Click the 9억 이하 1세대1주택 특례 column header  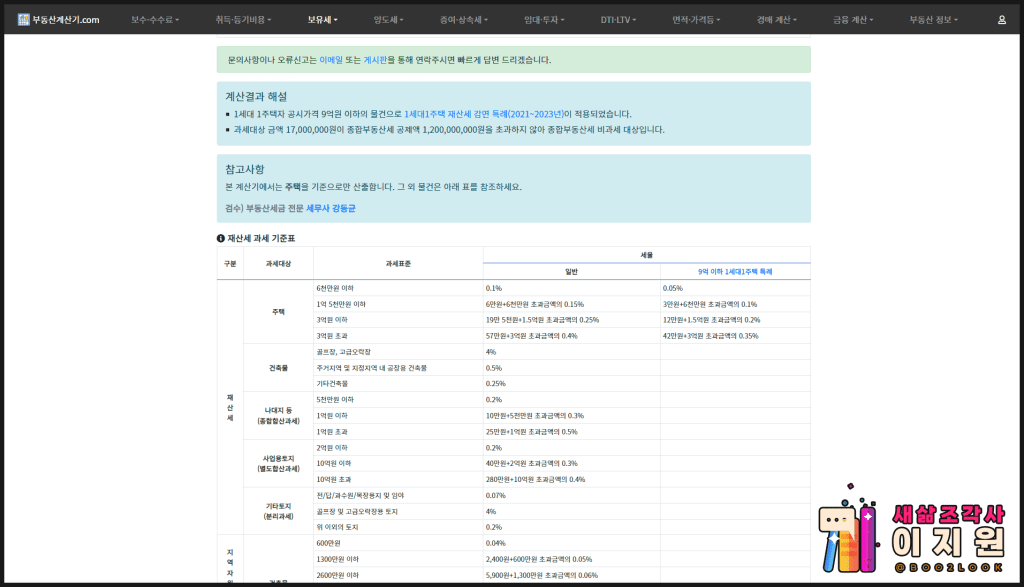tap(734, 271)
